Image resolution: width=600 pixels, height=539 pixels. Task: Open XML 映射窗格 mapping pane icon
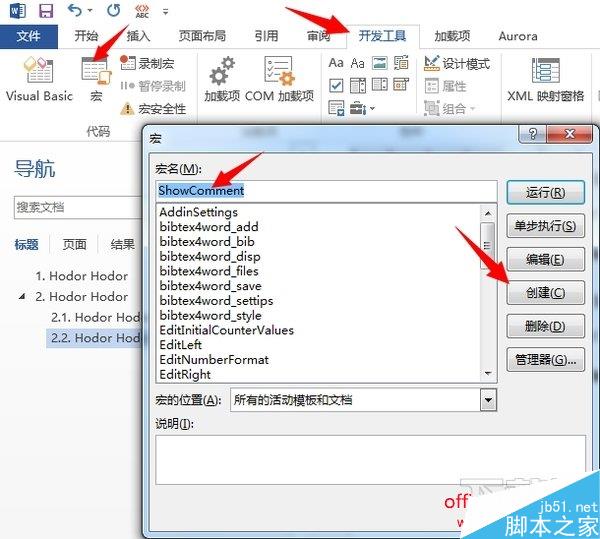pos(546,70)
